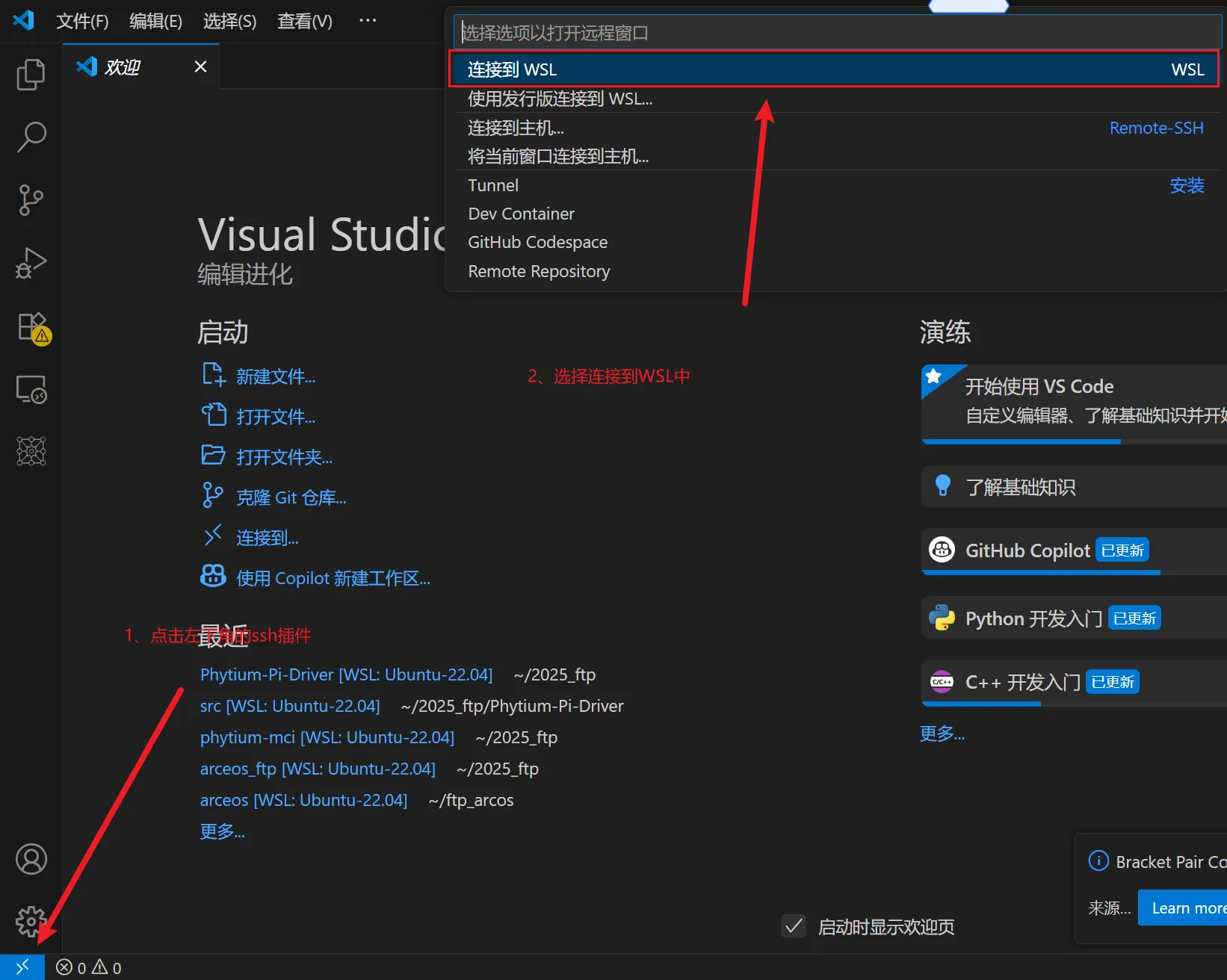This screenshot has height=980, width=1227.
Task: Select the Dev Container option
Action: point(835,214)
